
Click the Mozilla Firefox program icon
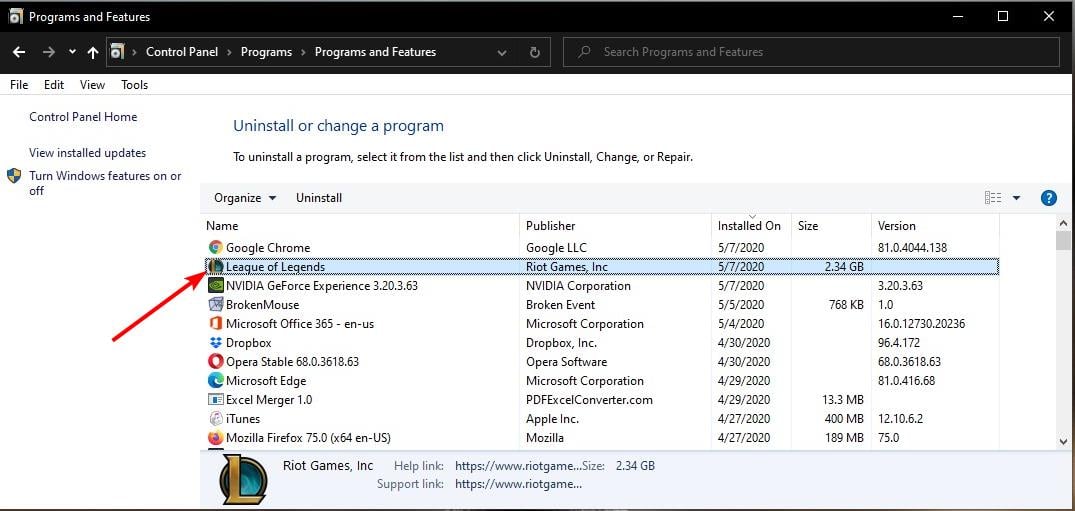pos(215,438)
